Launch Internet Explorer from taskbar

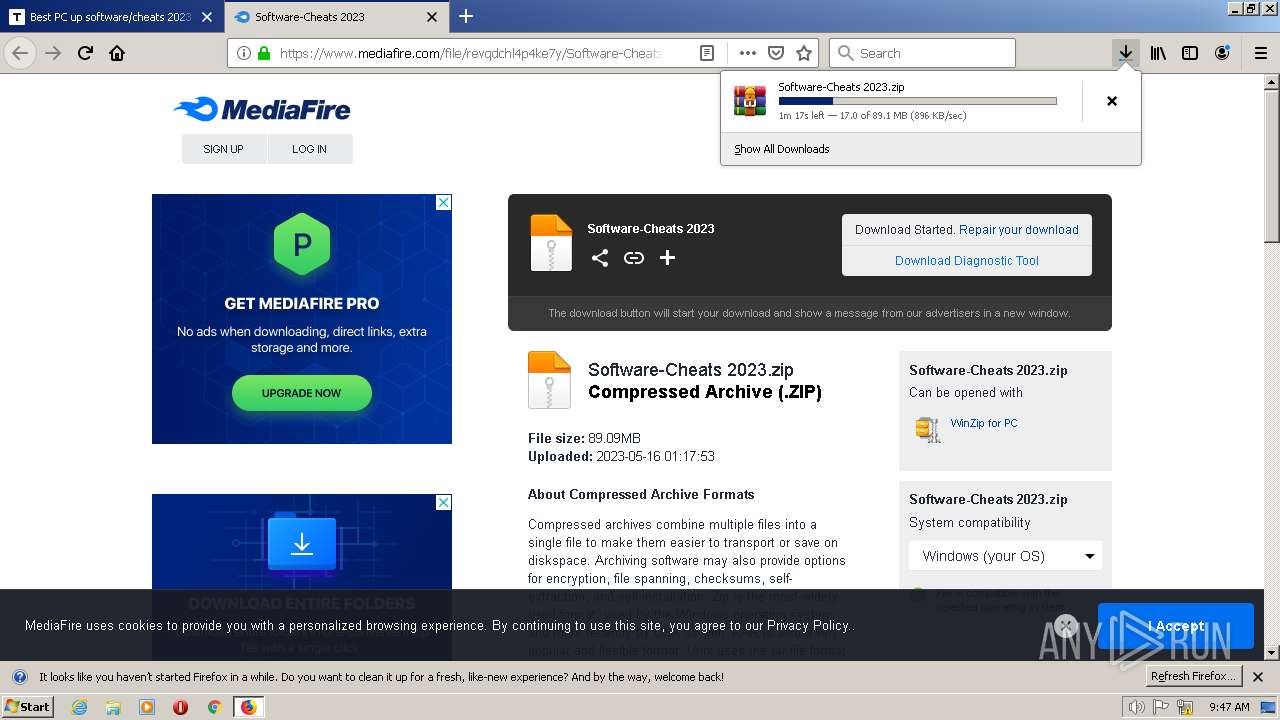pyautogui.click(x=79, y=707)
